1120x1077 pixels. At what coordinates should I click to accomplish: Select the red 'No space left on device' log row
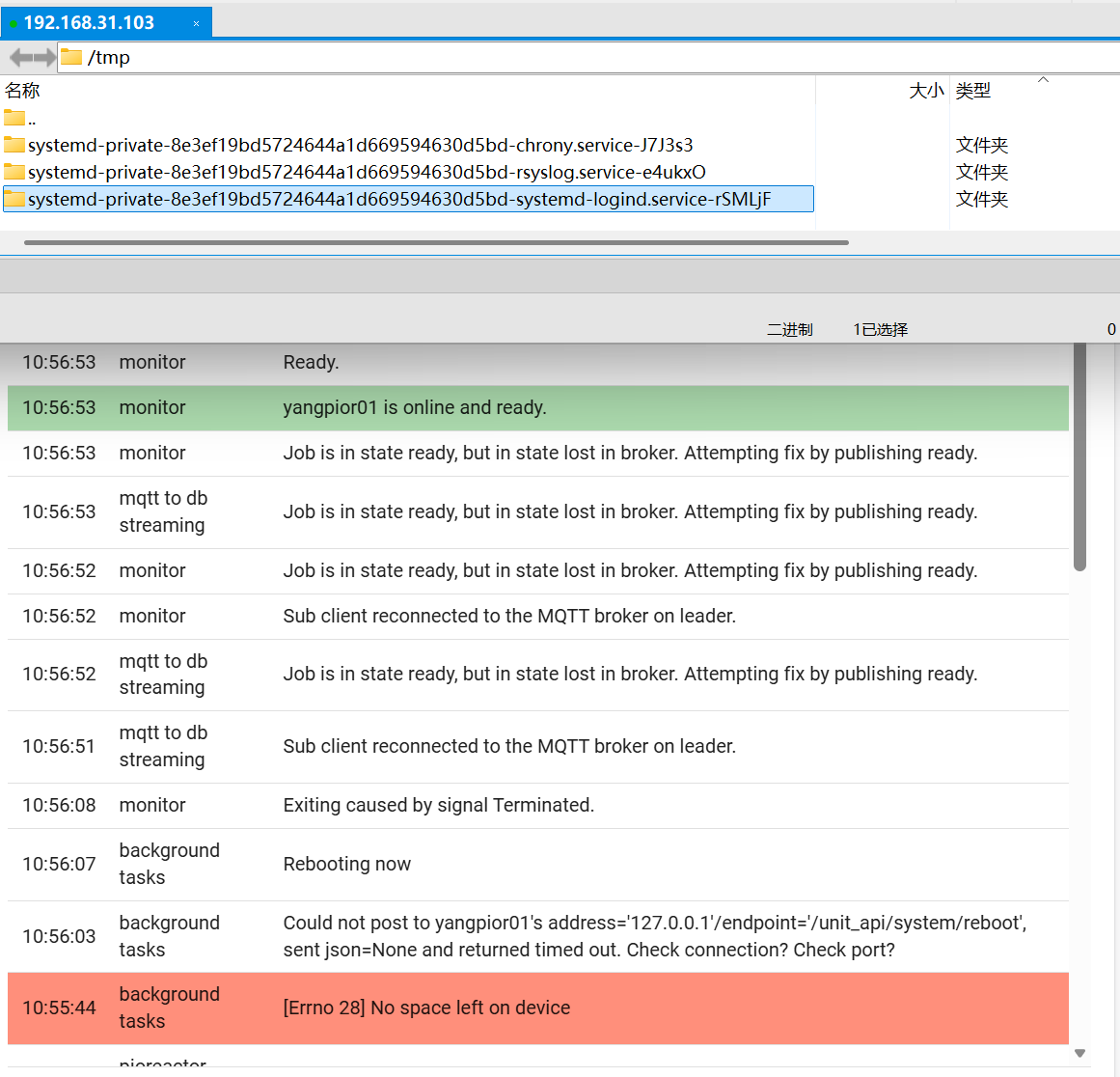pyautogui.click(x=537, y=1008)
